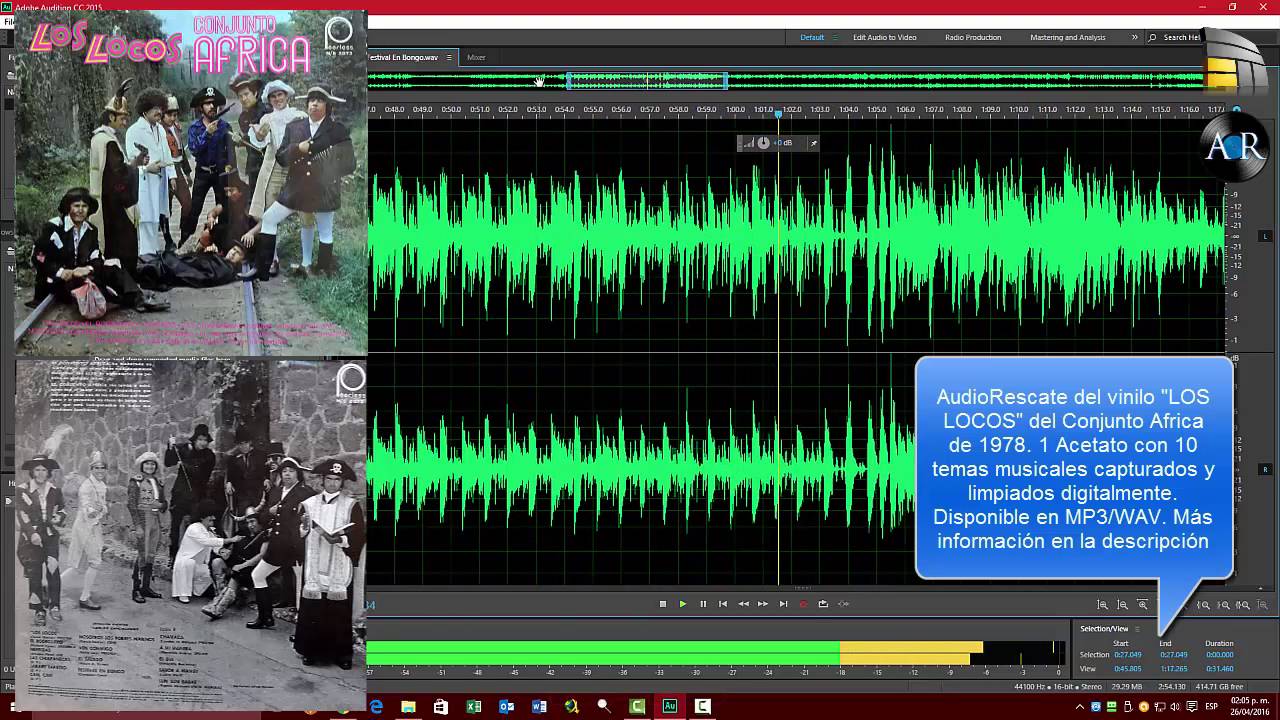1280x720 pixels.
Task: Click View End value 1:17.265
Action: point(1174,668)
